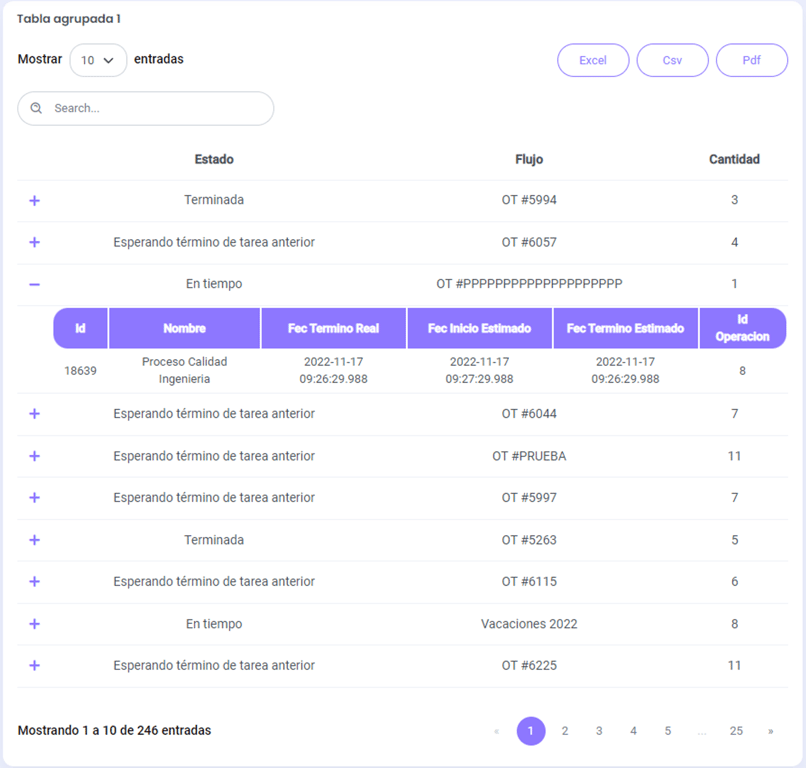Image resolution: width=806 pixels, height=768 pixels.
Task: Click the Terminada status of OT #5263
Action: coord(214,540)
